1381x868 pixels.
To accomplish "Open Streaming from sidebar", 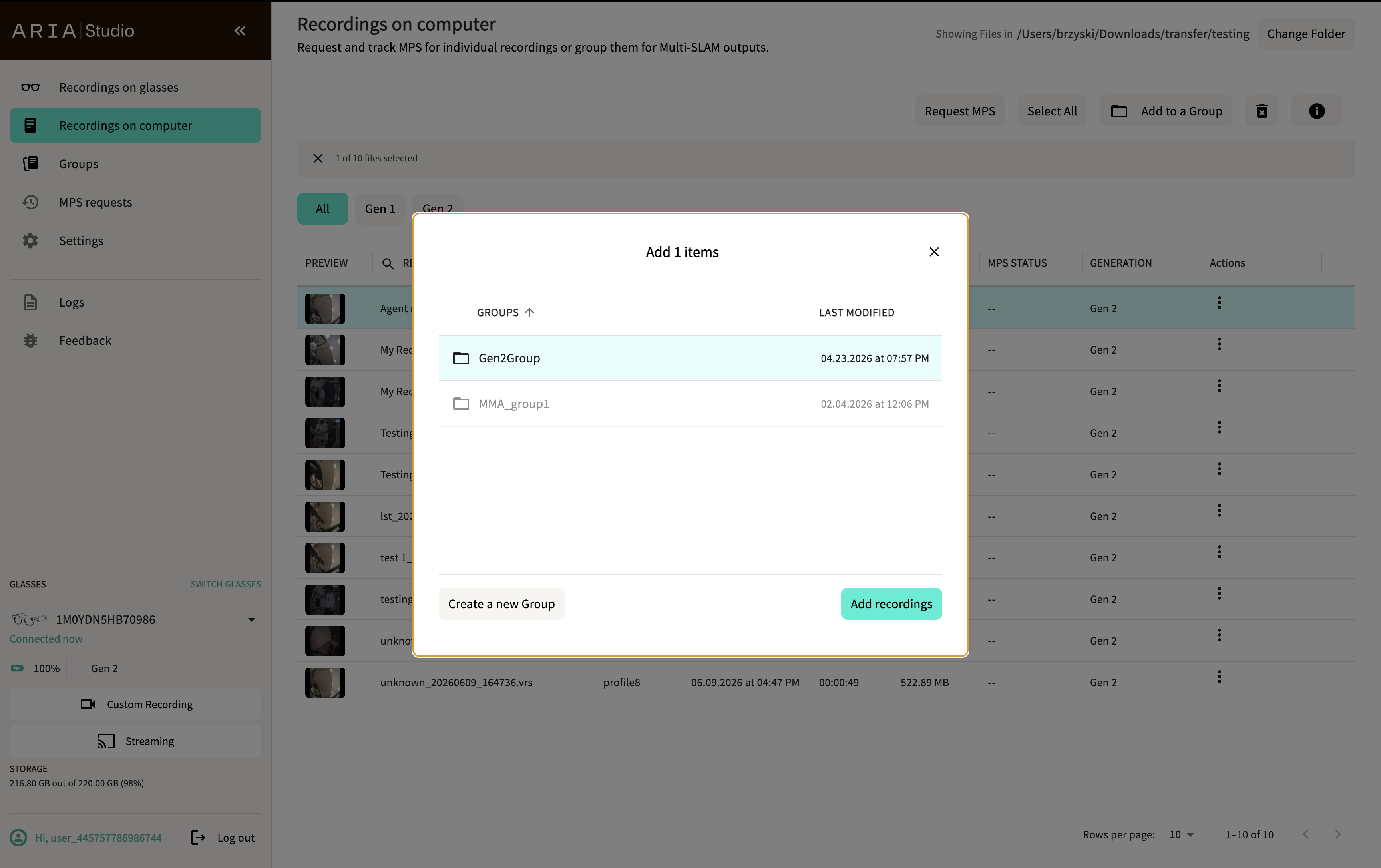I will tap(135, 741).
